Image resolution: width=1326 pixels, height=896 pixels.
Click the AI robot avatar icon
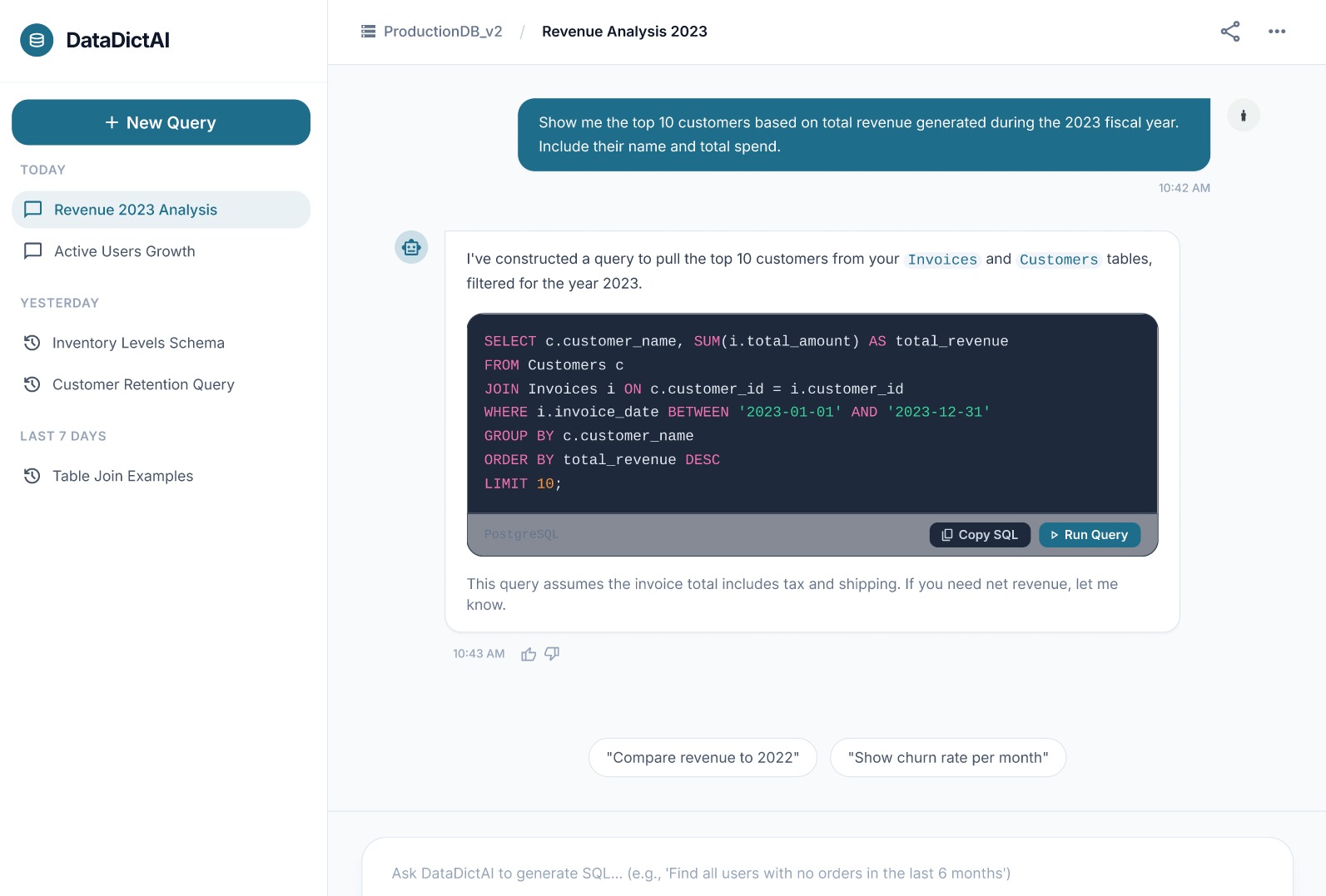point(411,247)
